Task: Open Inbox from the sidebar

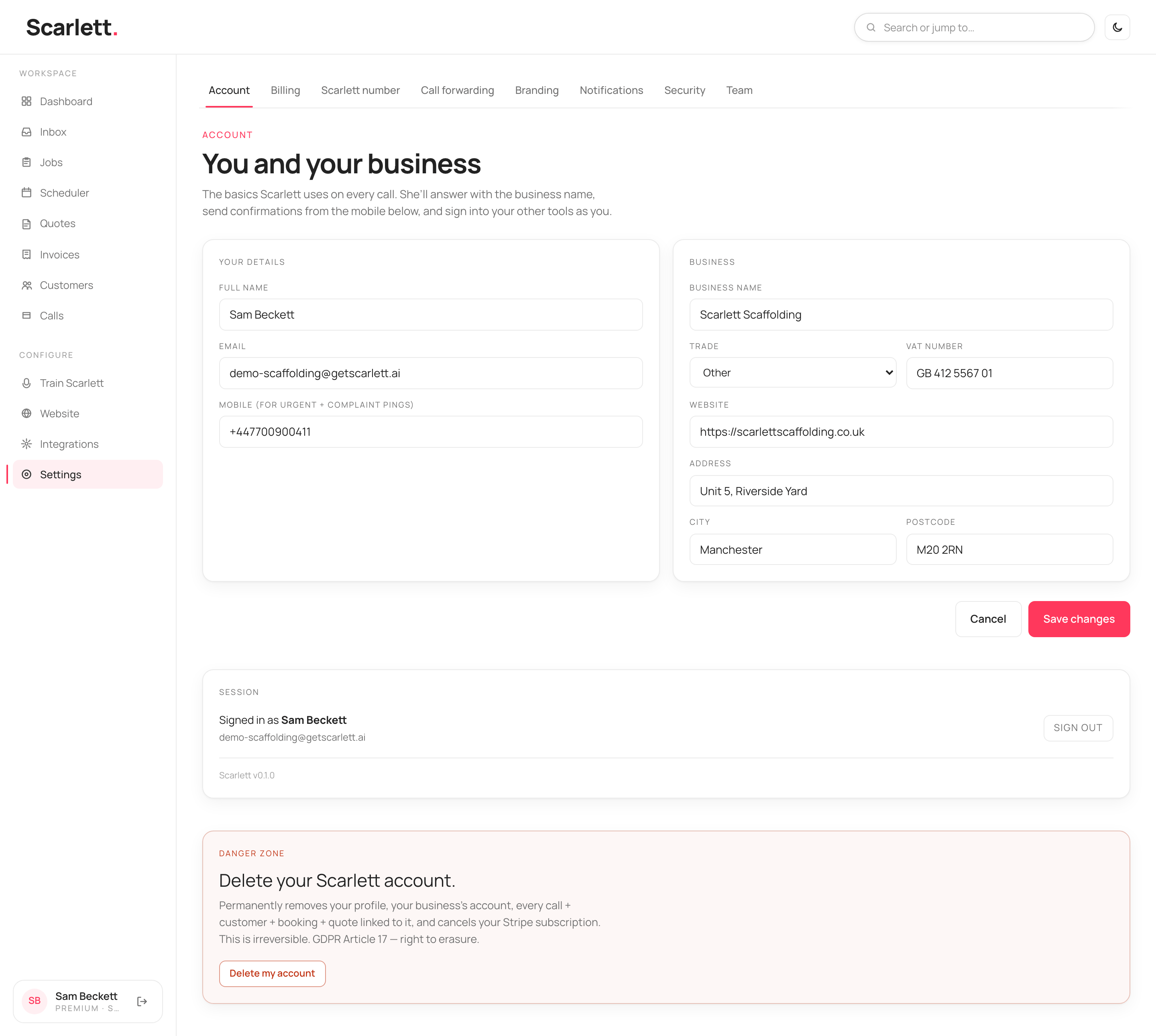Action: tap(88, 132)
